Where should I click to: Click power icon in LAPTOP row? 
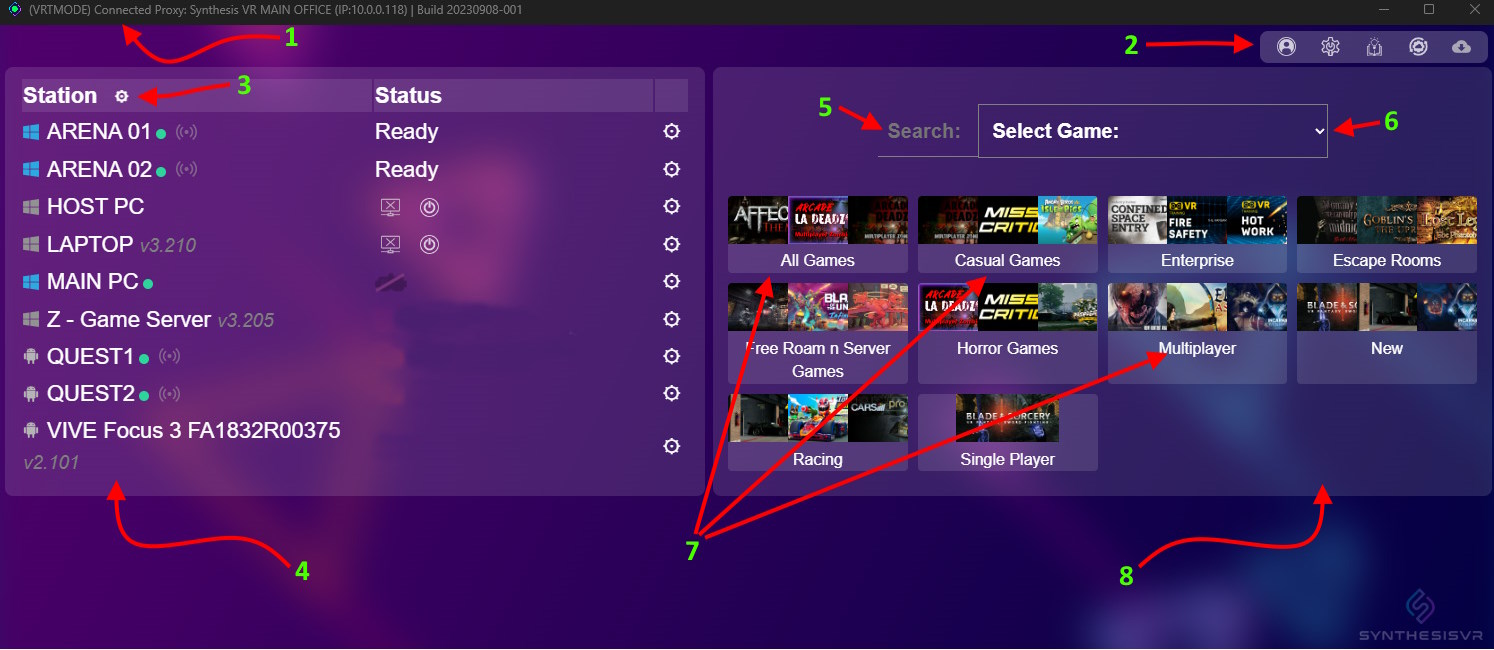point(429,245)
